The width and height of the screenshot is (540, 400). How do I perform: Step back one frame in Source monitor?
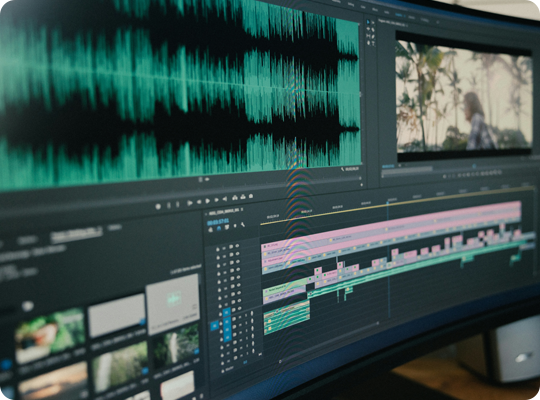click(199, 202)
